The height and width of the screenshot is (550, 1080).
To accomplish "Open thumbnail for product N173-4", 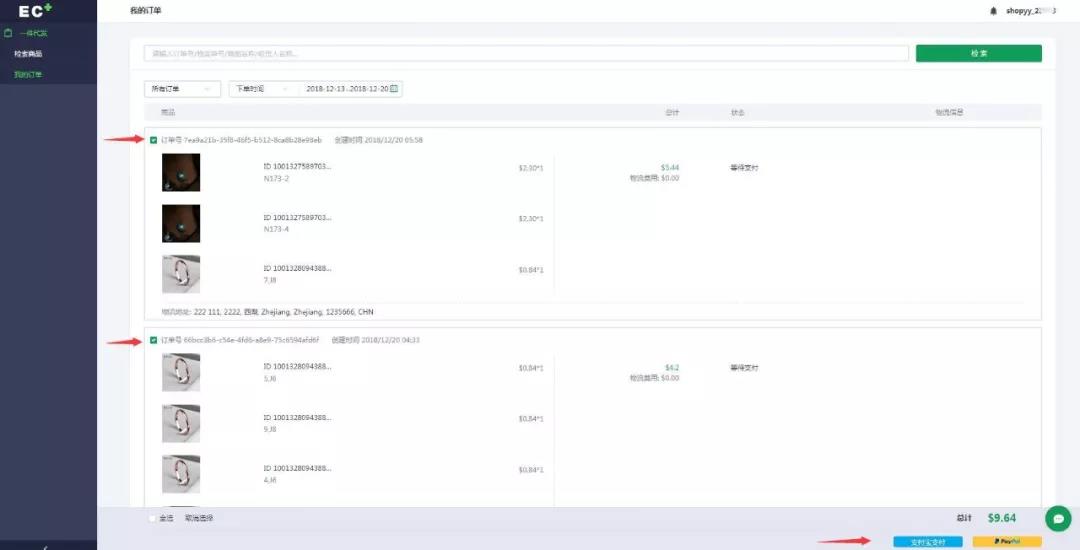I will point(181,223).
